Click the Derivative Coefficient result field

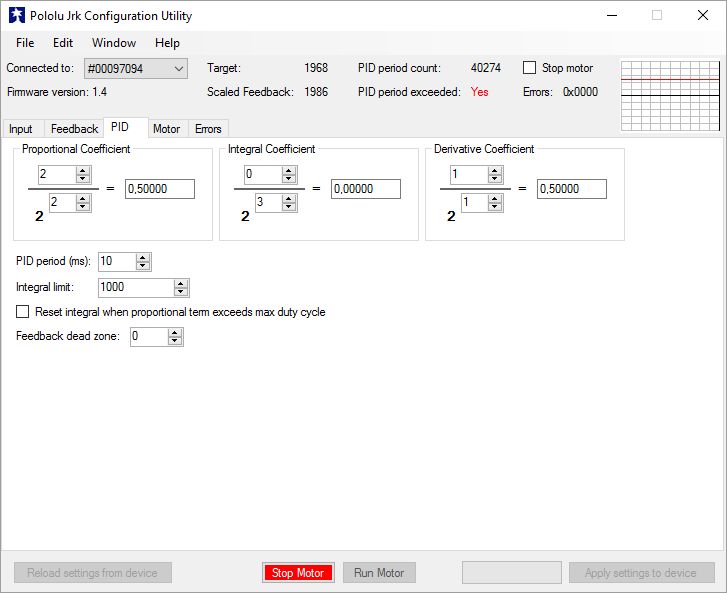point(572,189)
